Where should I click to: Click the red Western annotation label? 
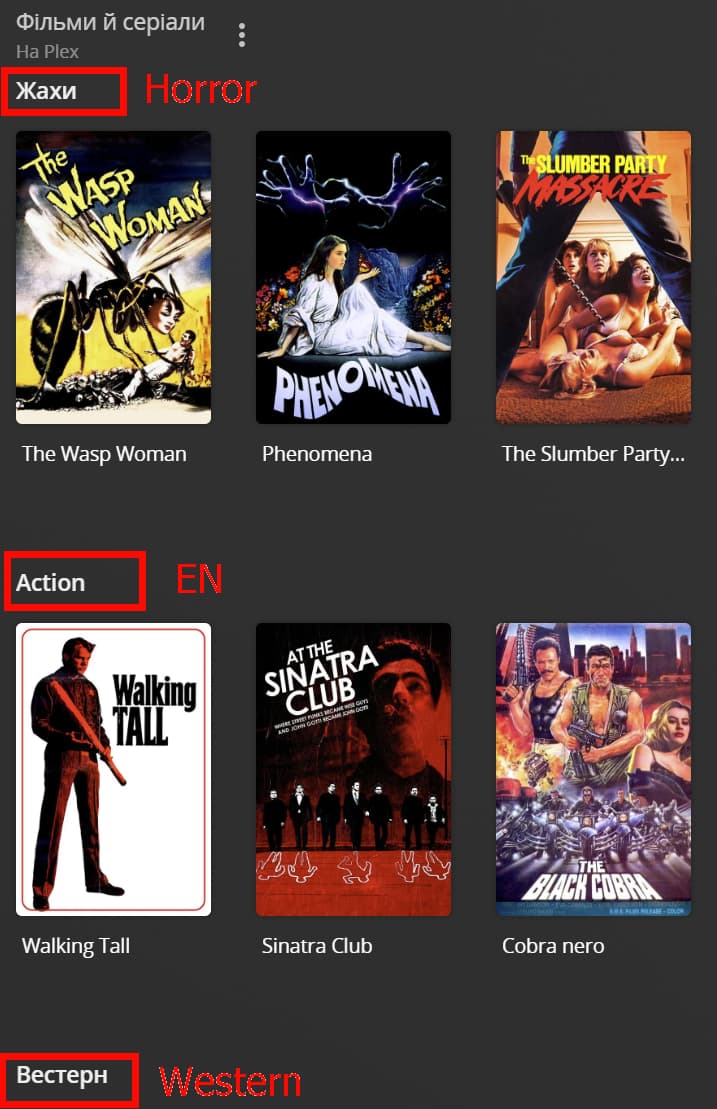[230, 1082]
